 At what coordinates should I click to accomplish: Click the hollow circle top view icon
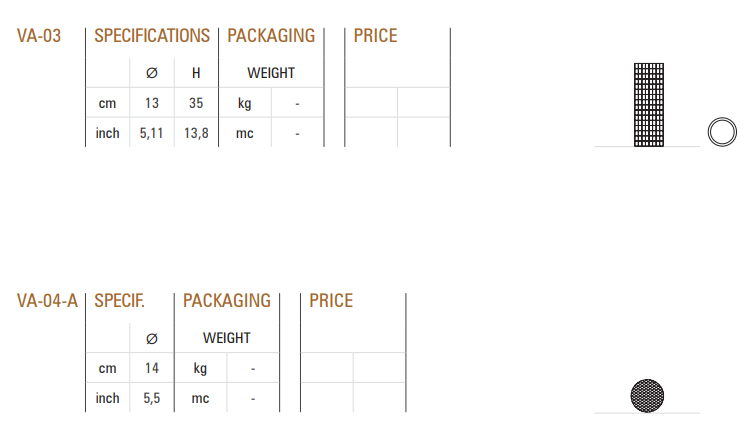coord(722,132)
